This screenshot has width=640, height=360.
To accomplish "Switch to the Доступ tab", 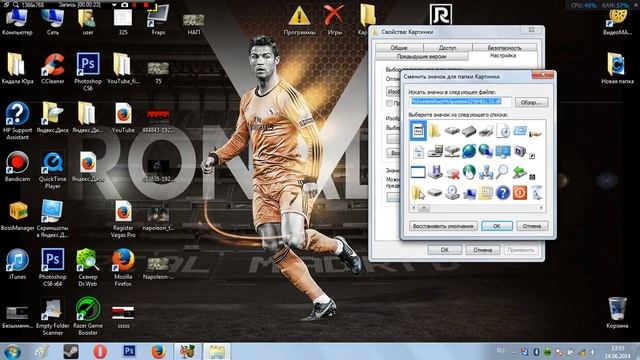I will tap(447, 48).
